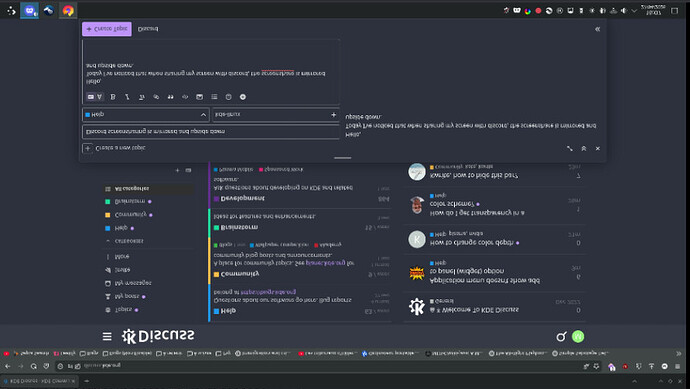The height and width of the screenshot is (389, 690).
Task: Click browser Back arrow
Action: pyautogui.click(x=8, y=366)
